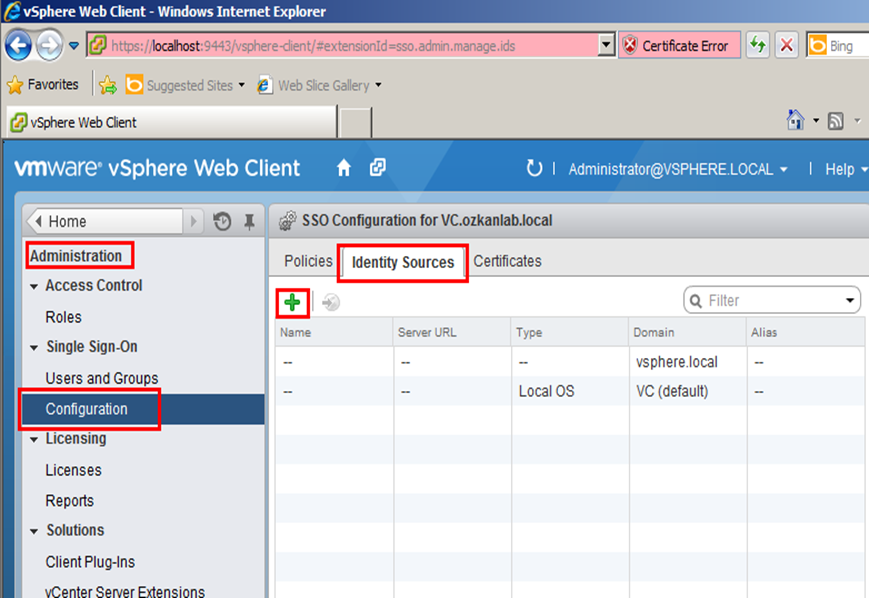Viewport: 869px width, 598px height.
Task: Sort by the Domain column header
Action: (688, 333)
